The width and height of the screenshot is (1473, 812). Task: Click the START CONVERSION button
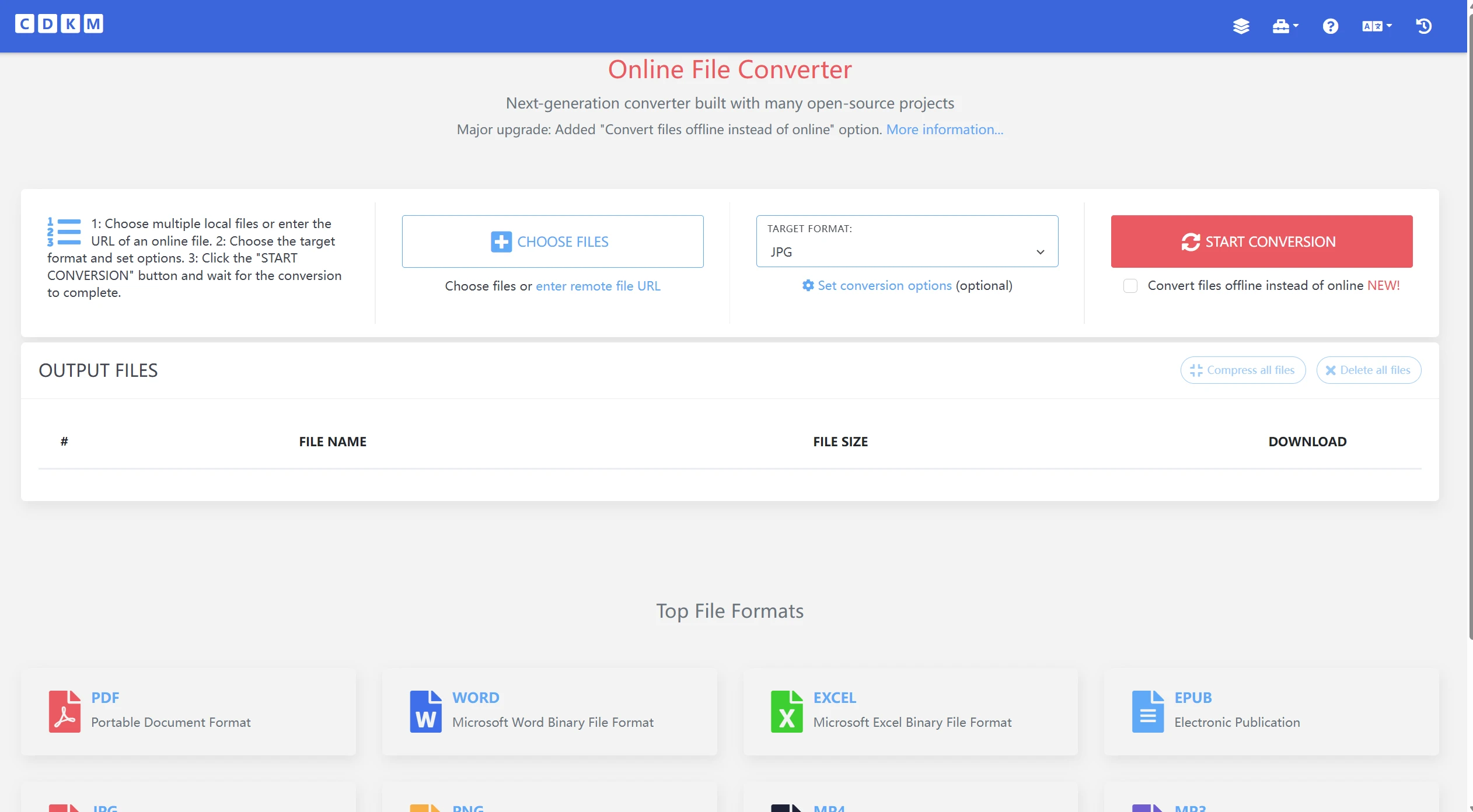(1262, 242)
